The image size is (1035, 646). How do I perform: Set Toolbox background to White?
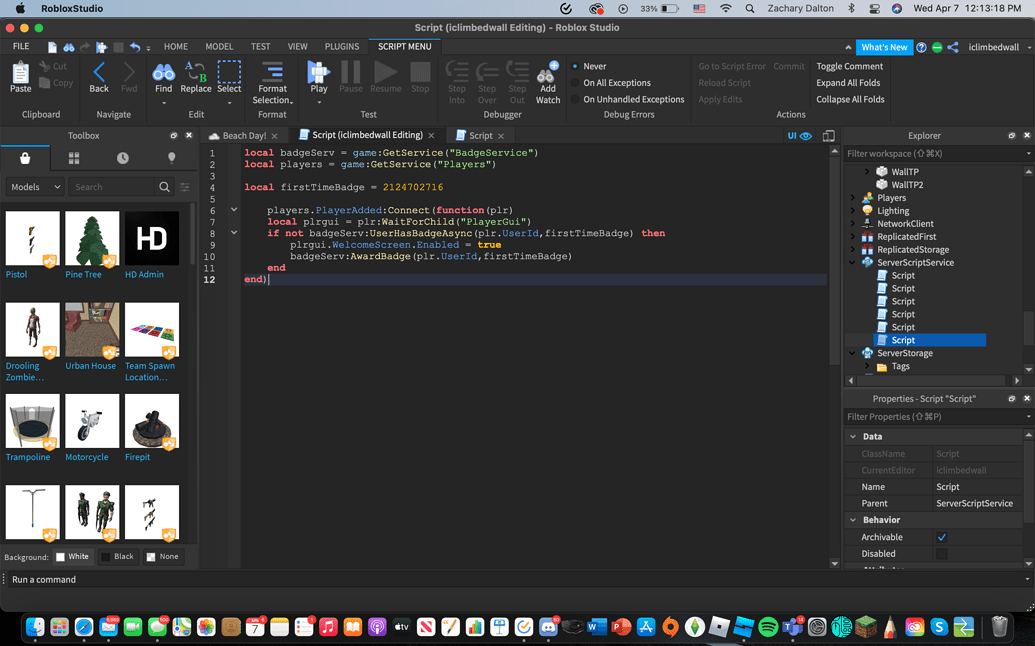(72, 556)
